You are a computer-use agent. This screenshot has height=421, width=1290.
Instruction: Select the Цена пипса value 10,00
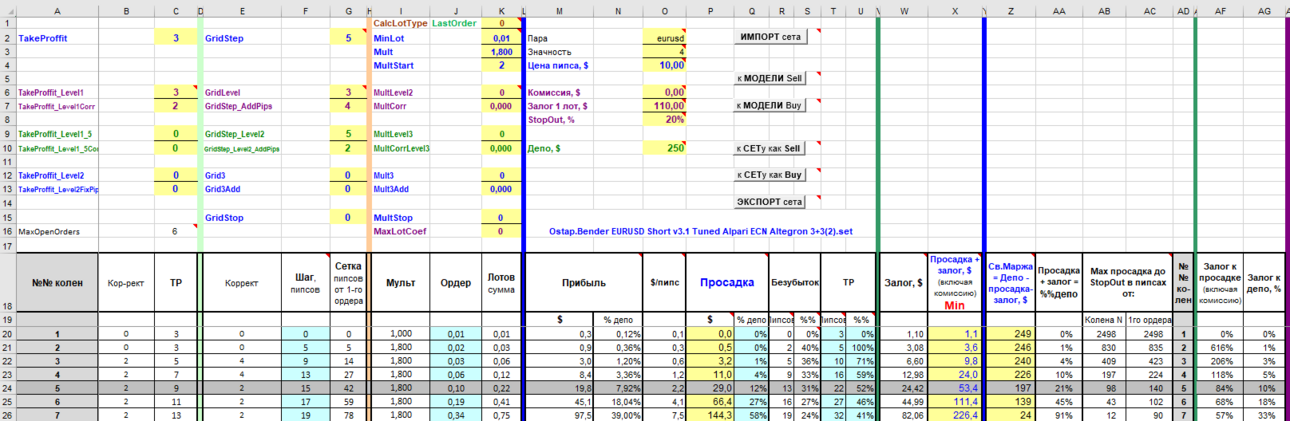(664, 64)
